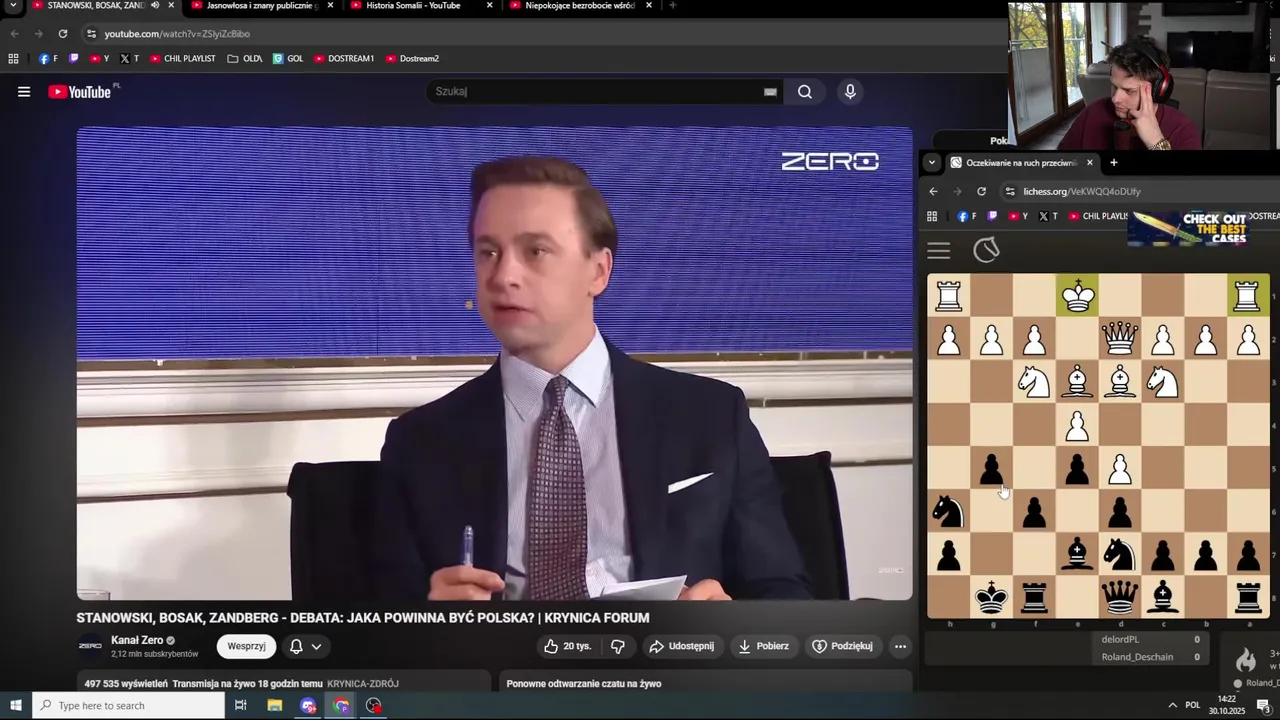Open the POL language input switcher
The width and height of the screenshot is (1280, 720).
[x=1192, y=706]
